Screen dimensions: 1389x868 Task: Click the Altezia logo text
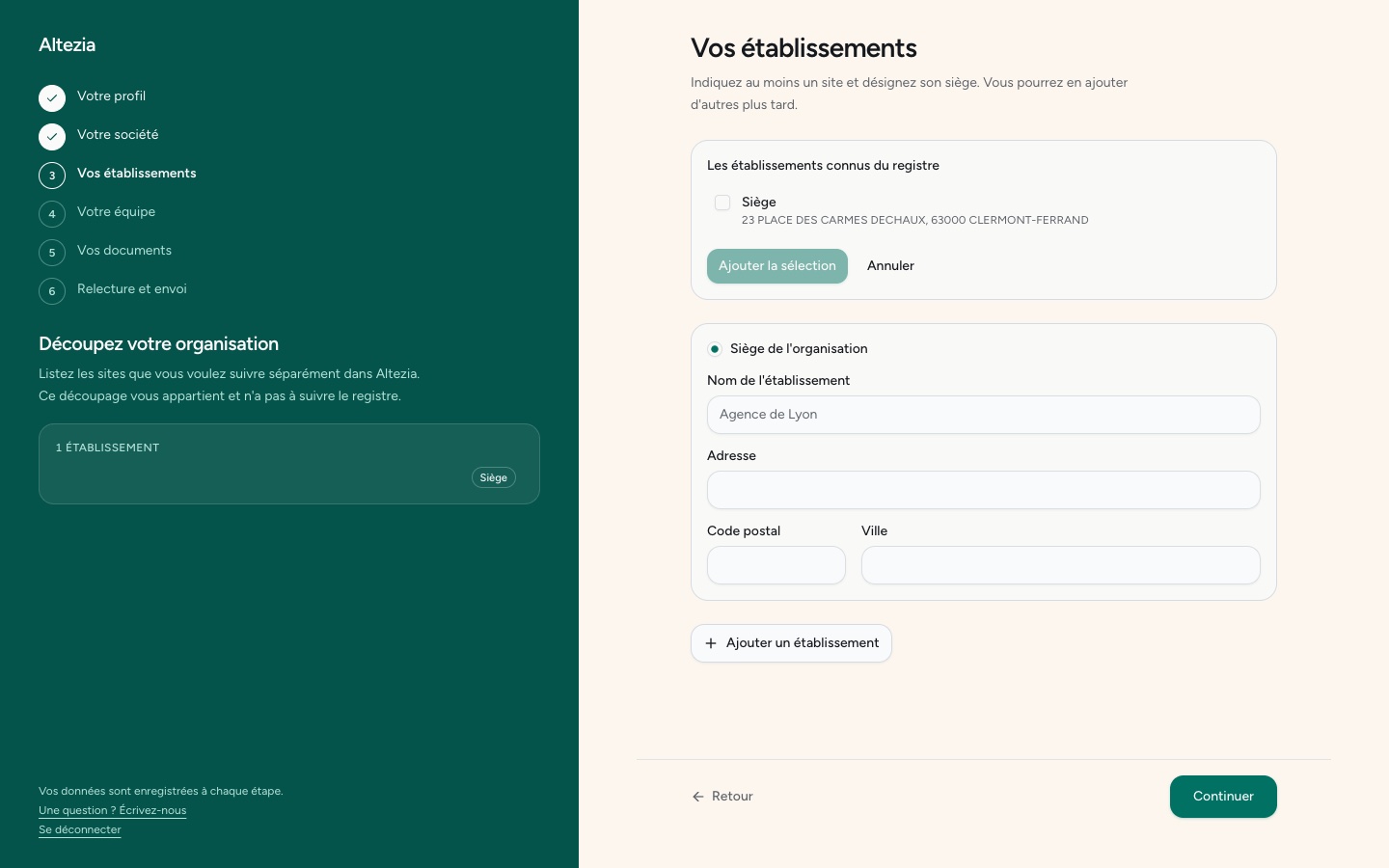[68, 45]
